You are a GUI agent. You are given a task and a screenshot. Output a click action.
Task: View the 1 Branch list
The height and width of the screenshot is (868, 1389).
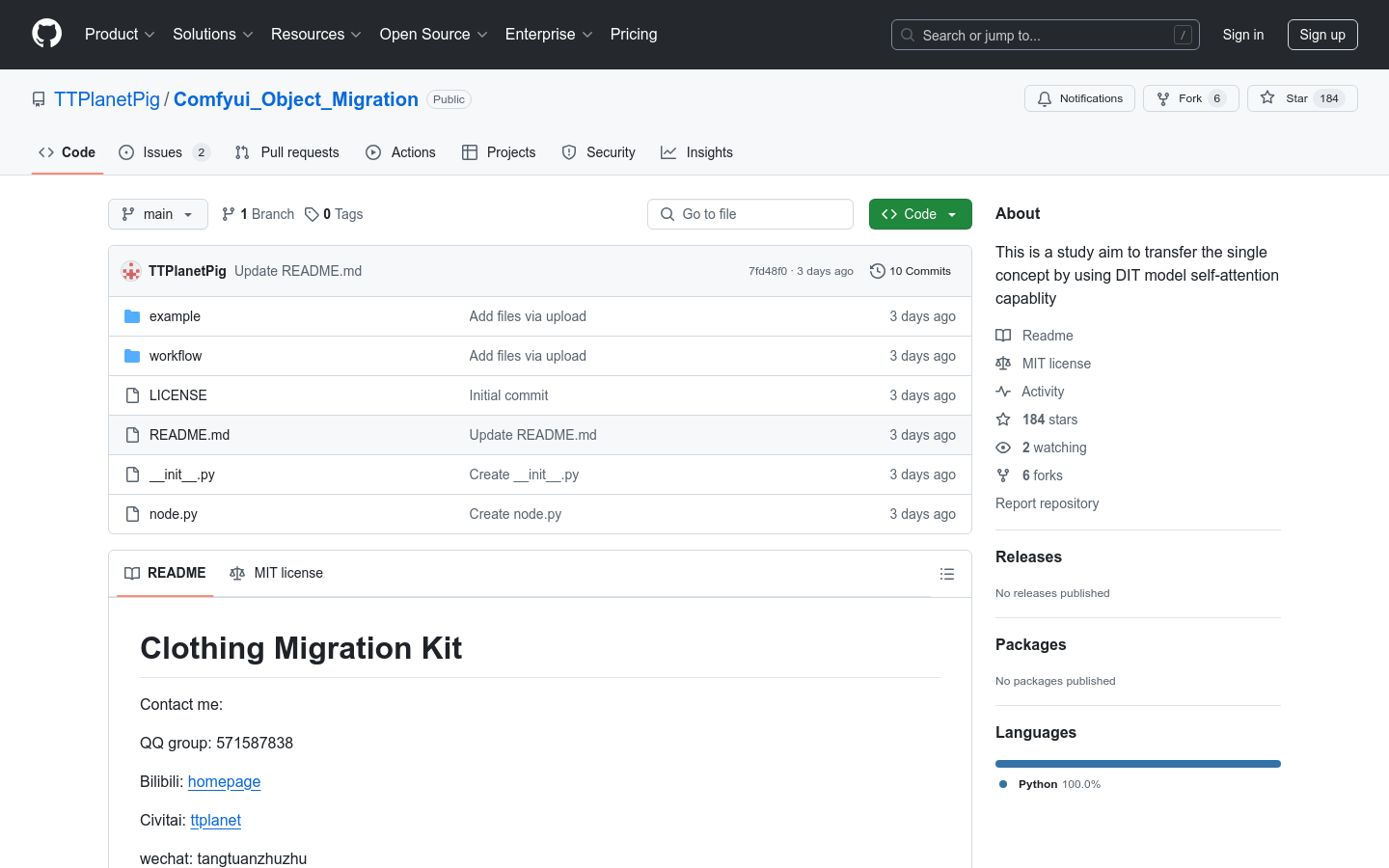tap(258, 214)
